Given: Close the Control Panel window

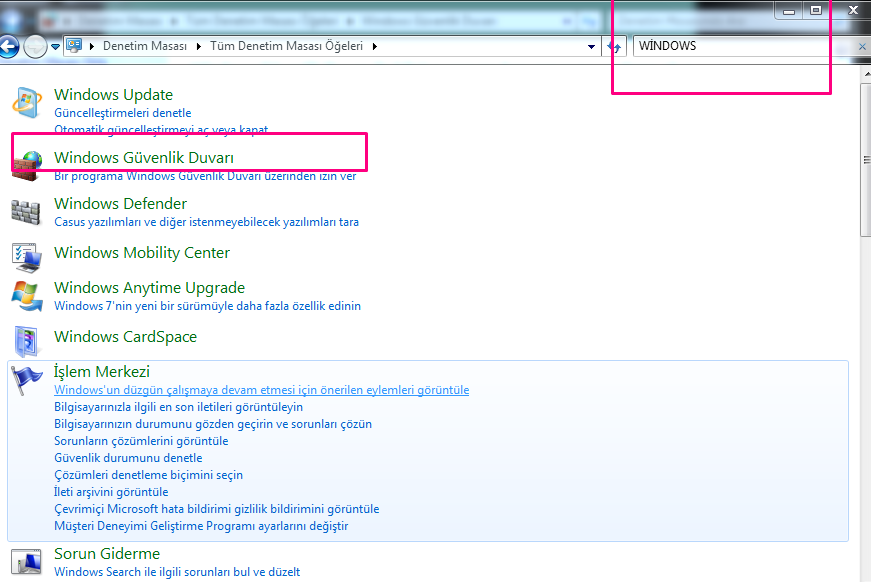Looking at the screenshot, I should pos(853,11).
